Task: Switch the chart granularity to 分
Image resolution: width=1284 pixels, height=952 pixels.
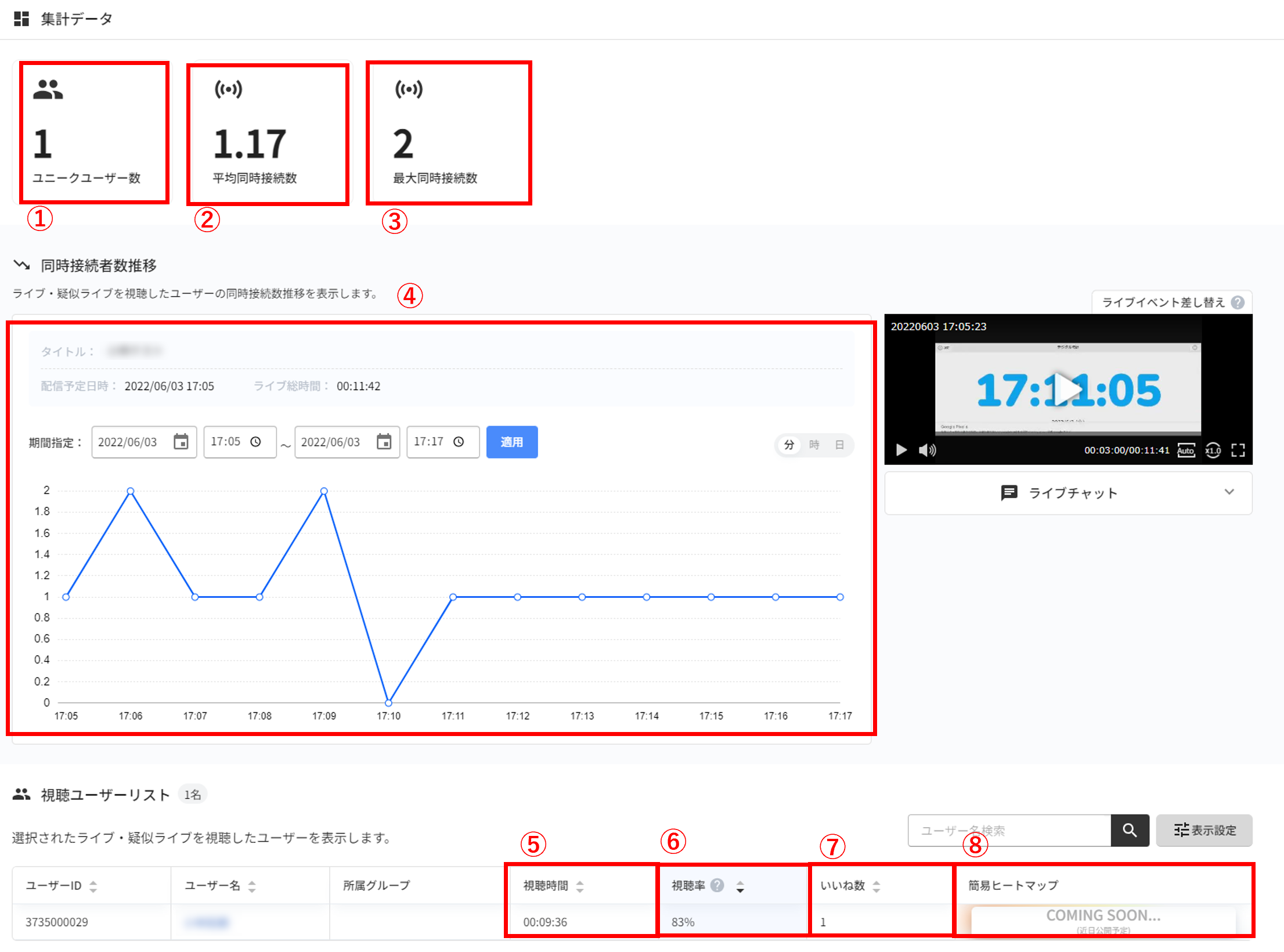Action: coord(789,445)
